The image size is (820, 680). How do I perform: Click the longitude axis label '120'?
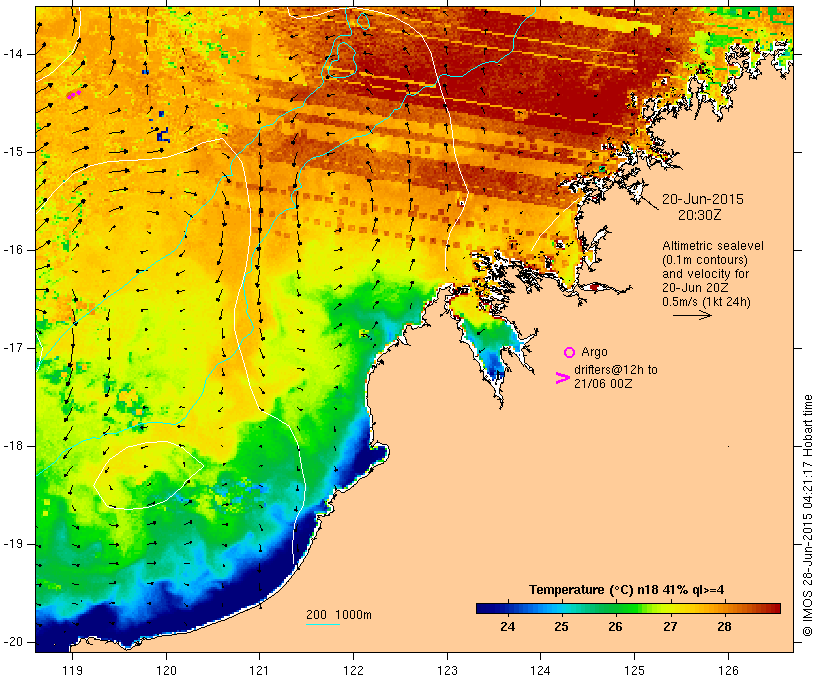tap(166, 670)
